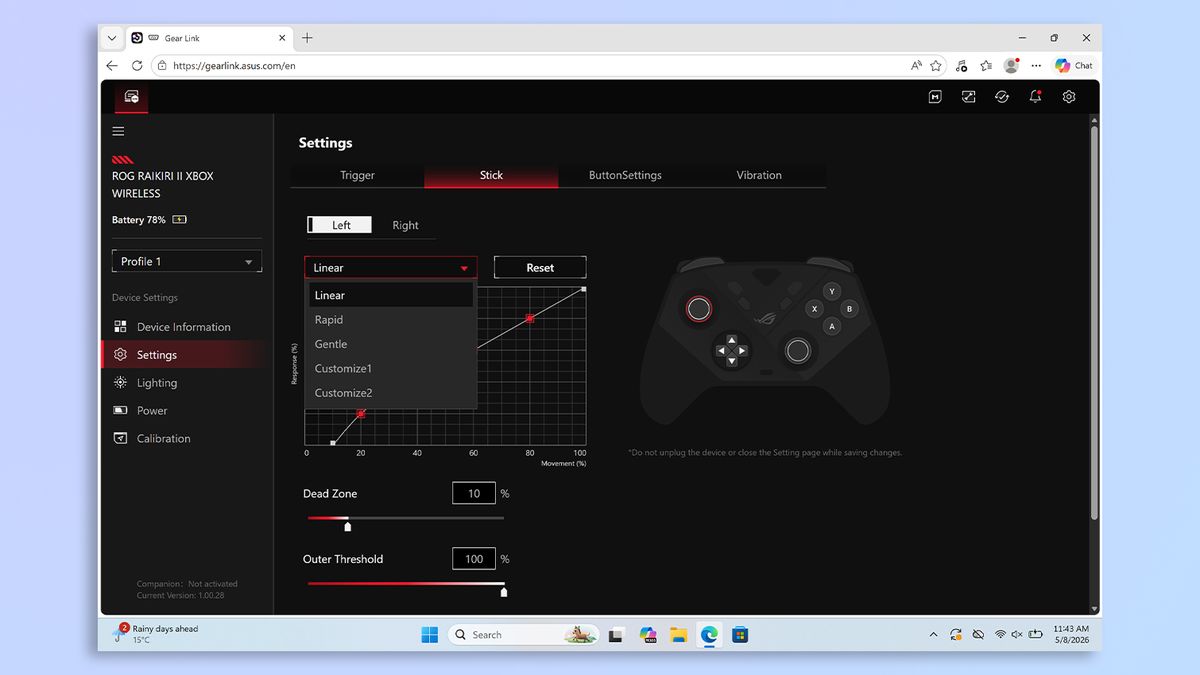Select the Gear Link browser tab
The image size is (1200, 675).
pyautogui.click(x=208, y=38)
